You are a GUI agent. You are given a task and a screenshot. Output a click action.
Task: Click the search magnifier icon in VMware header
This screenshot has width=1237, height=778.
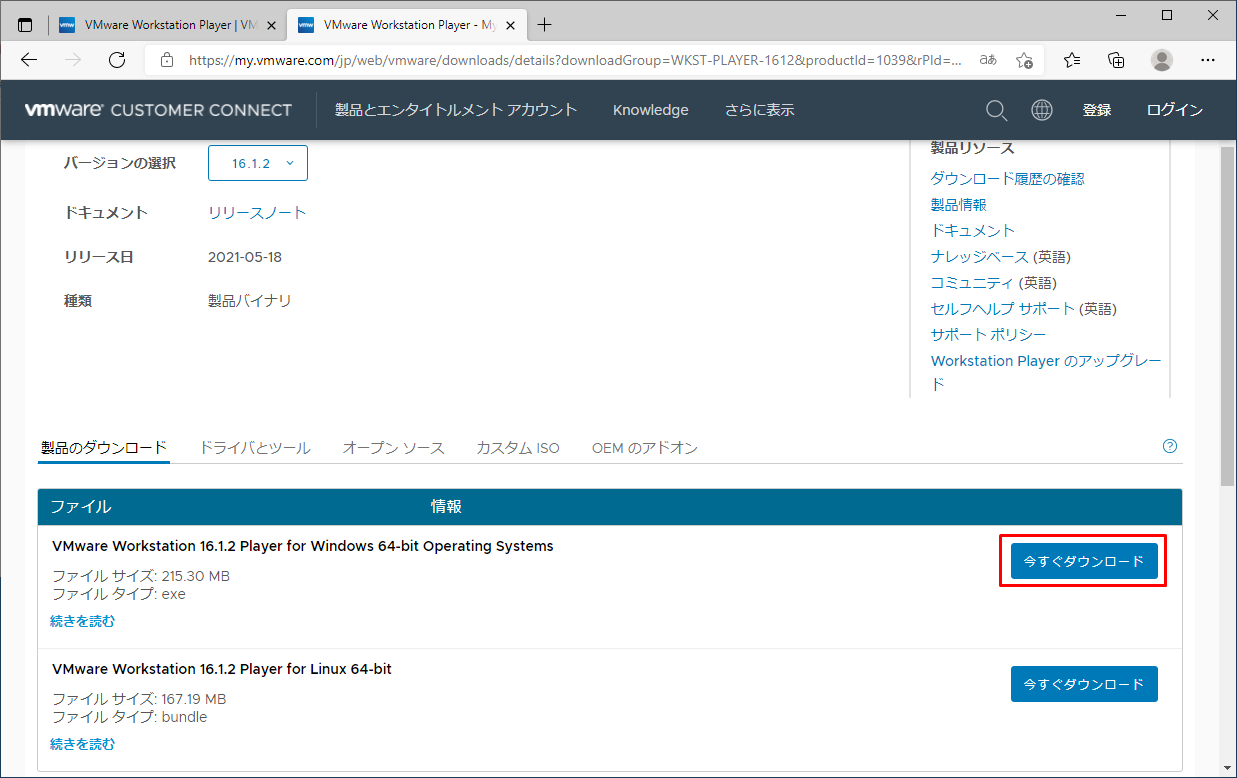pos(996,110)
